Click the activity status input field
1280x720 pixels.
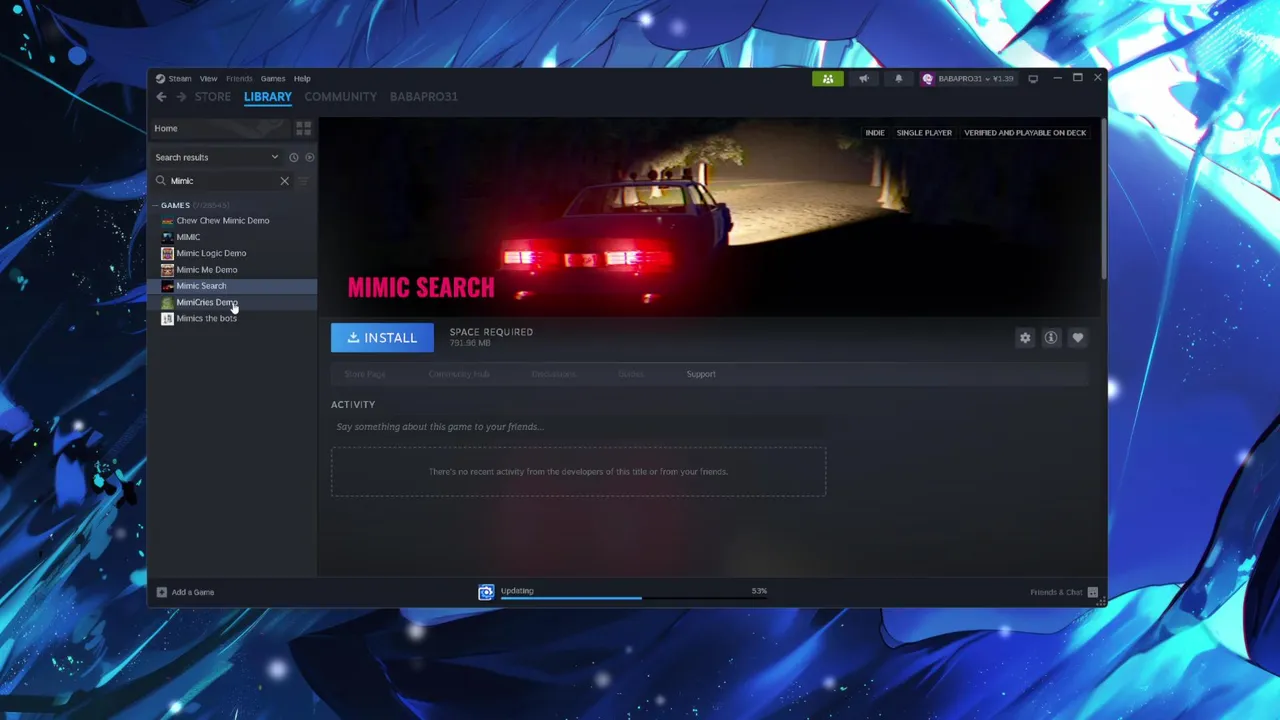pyautogui.click(x=579, y=427)
